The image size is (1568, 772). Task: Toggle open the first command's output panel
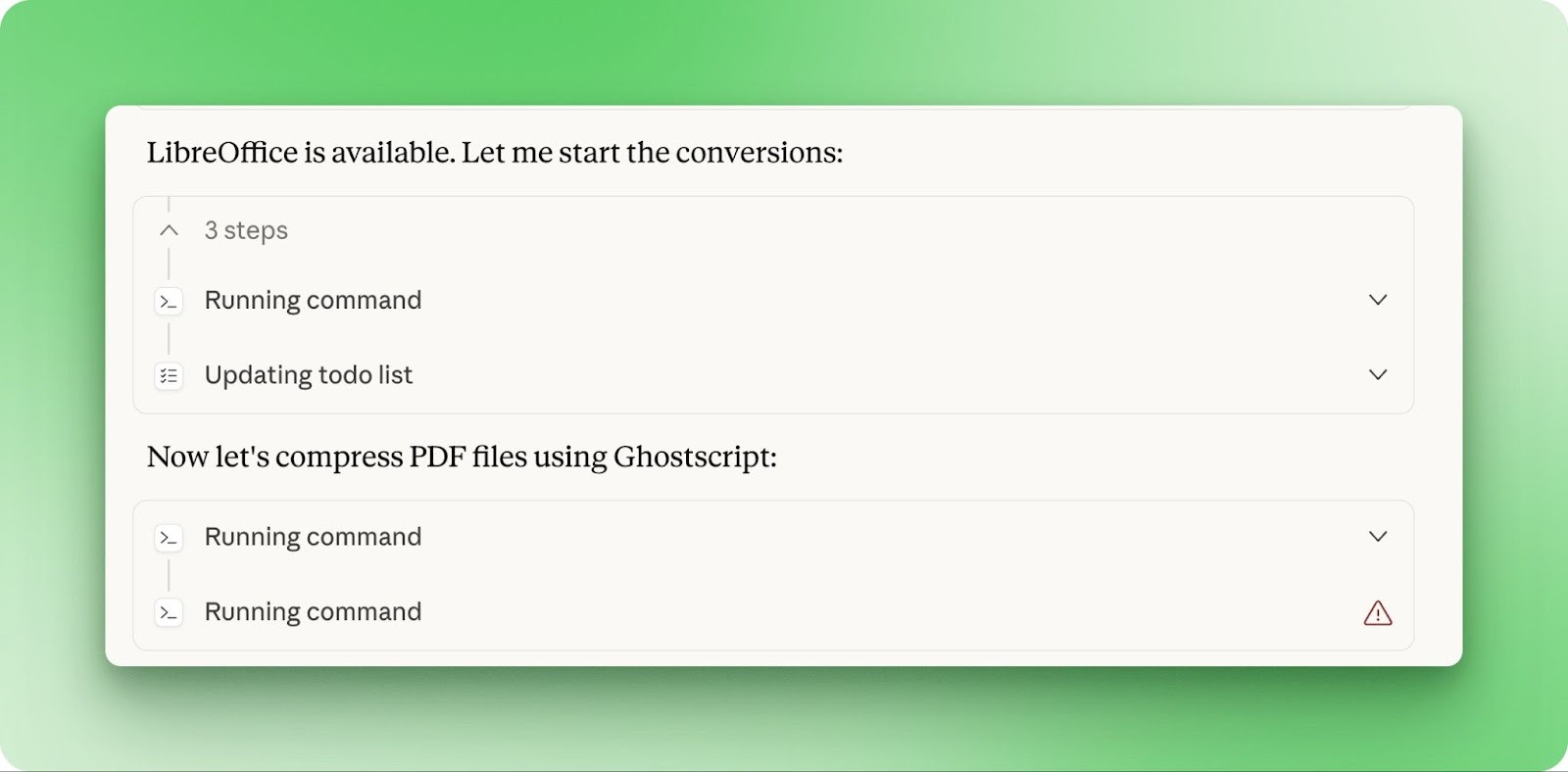tap(1378, 300)
